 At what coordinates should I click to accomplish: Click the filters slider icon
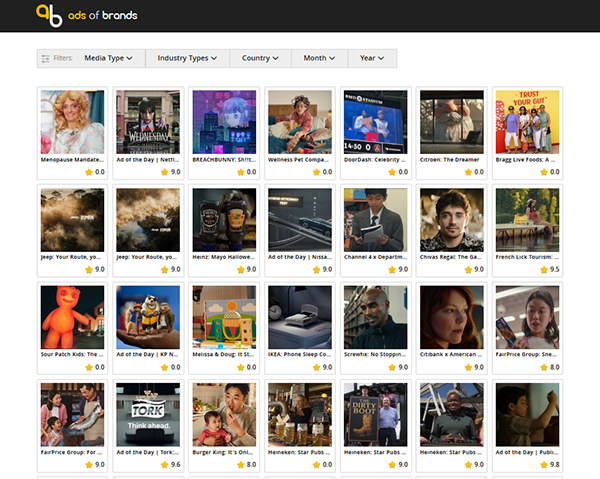pyautogui.click(x=45, y=58)
